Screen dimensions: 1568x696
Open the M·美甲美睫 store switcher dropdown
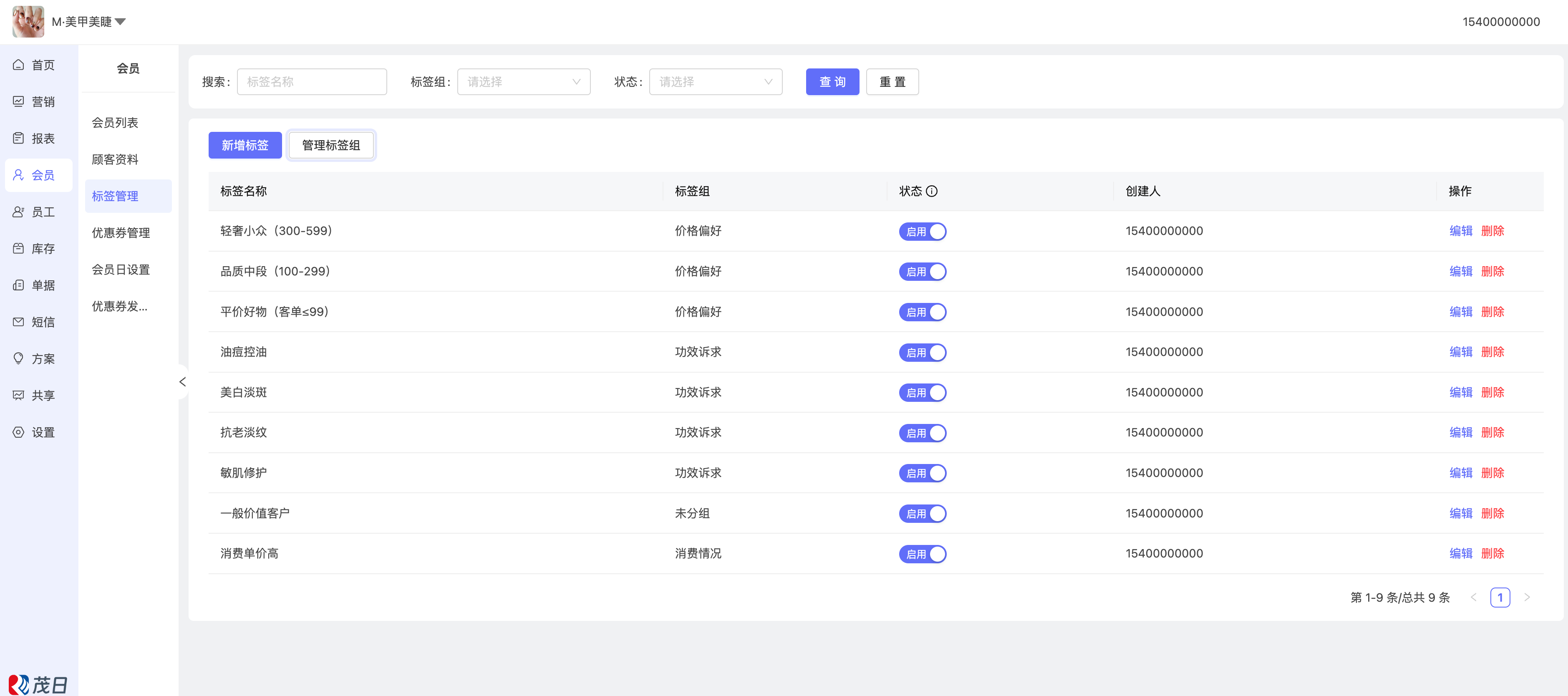pos(88,22)
